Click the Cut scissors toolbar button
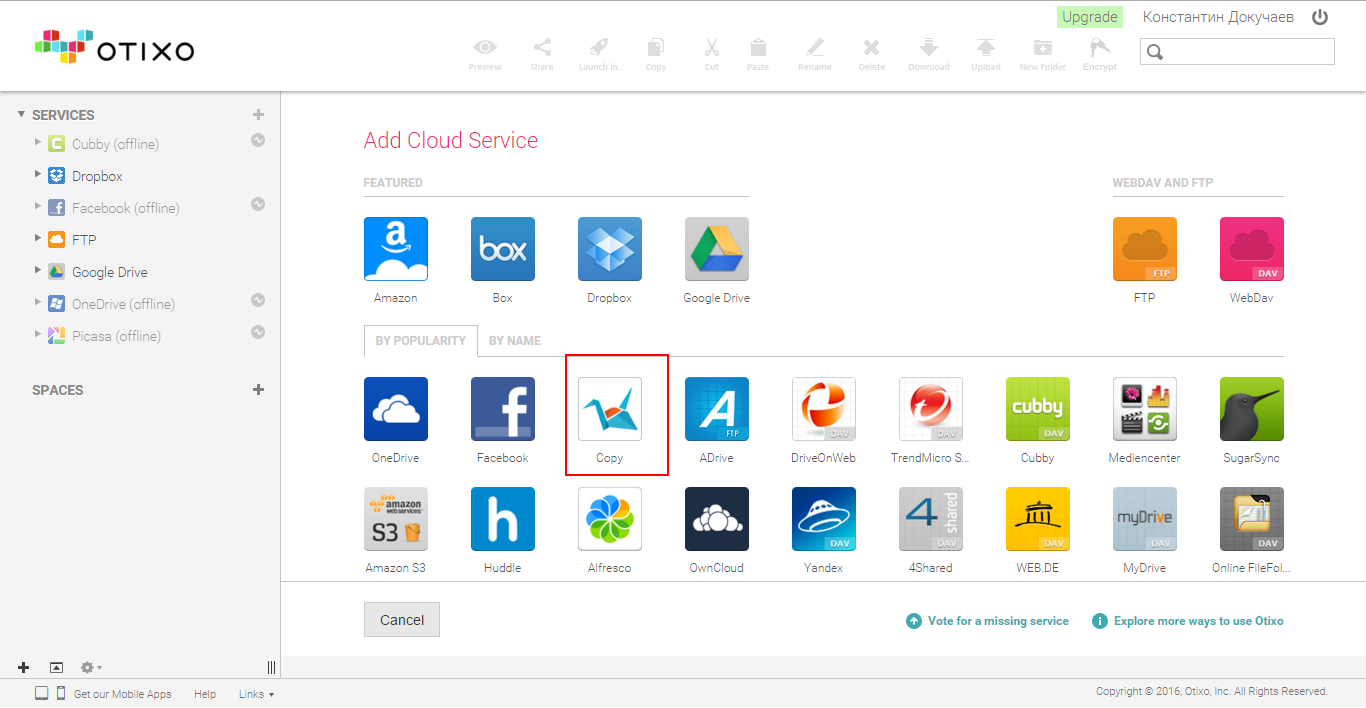Image resolution: width=1366 pixels, height=708 pixels. (712, 54)
